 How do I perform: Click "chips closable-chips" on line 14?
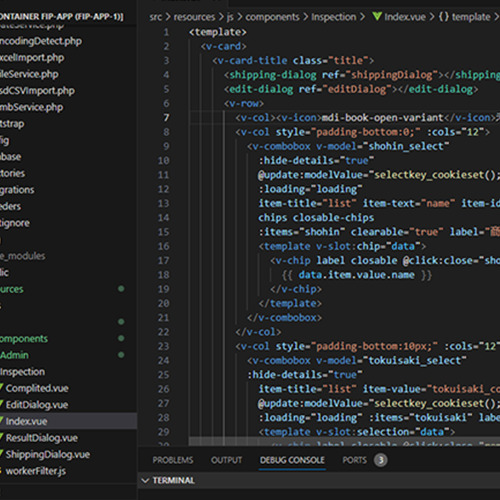point(316,218)
